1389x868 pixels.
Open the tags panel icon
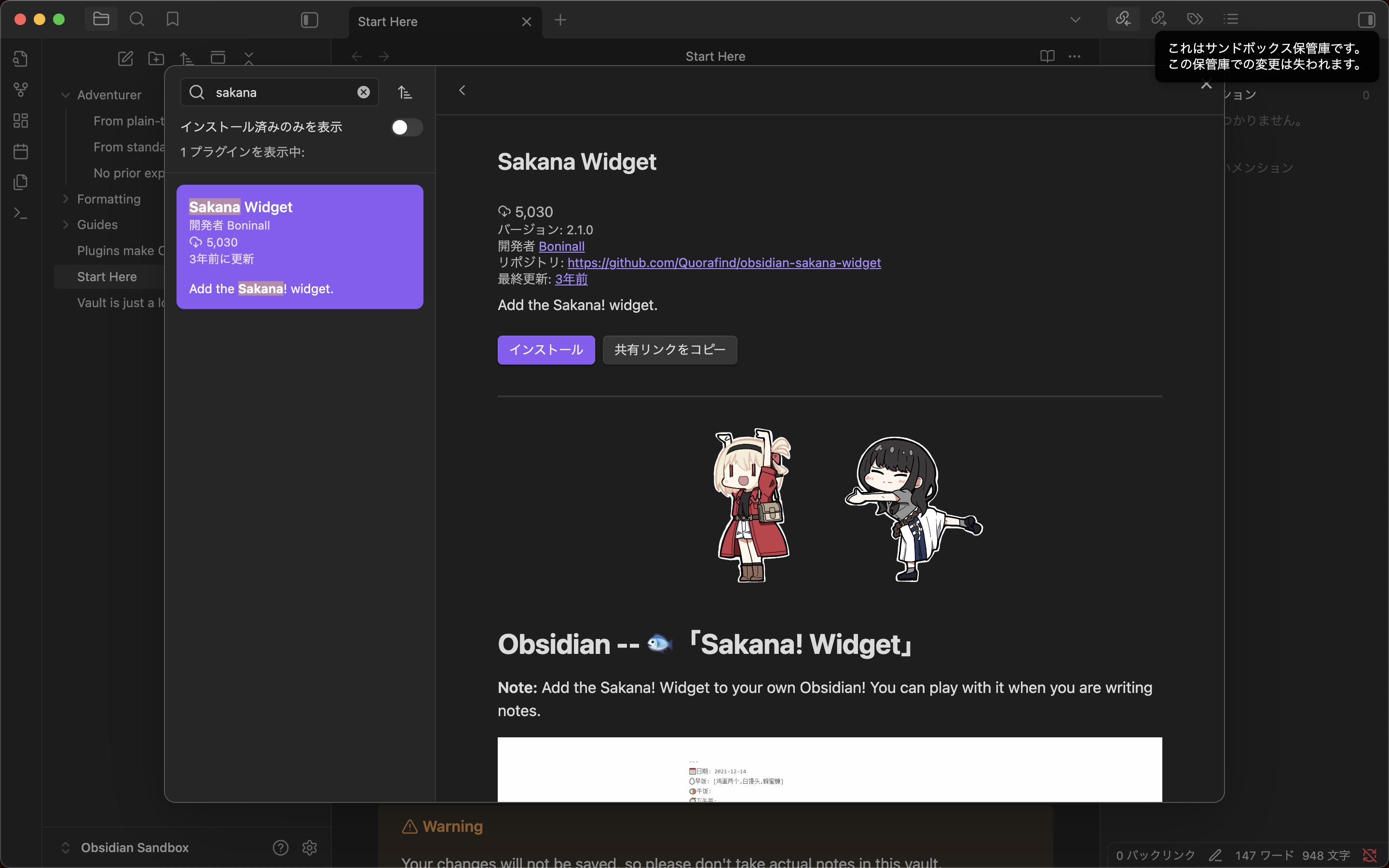click(x=1195, y=19)
